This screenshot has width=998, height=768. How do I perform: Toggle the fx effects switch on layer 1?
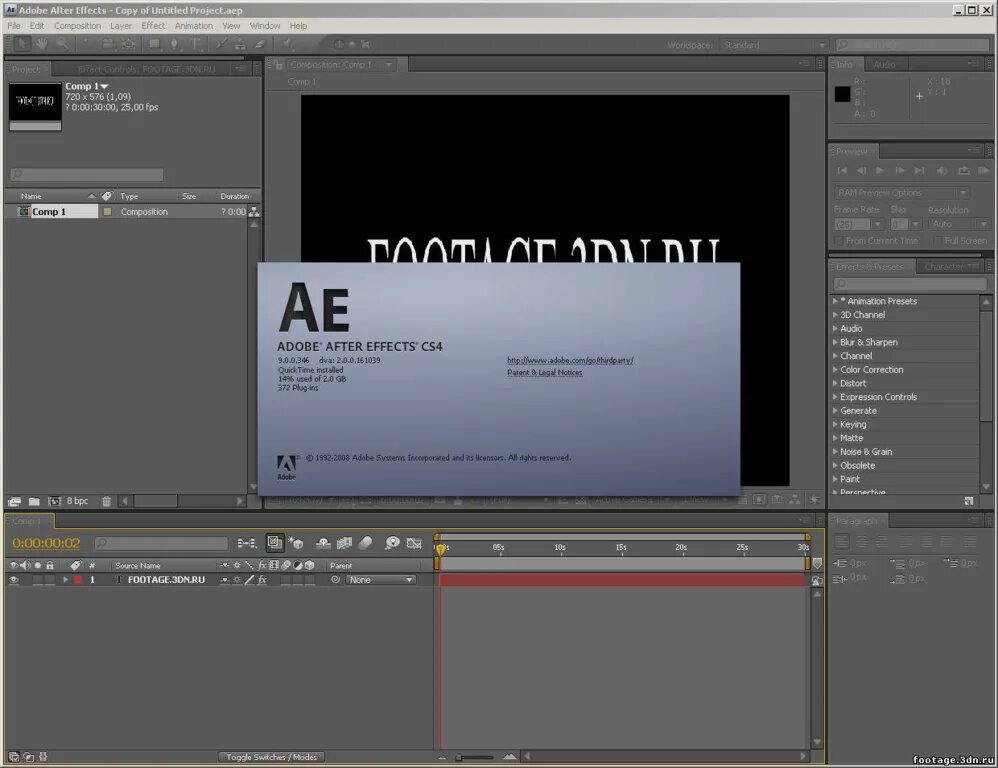coord(262,580)
